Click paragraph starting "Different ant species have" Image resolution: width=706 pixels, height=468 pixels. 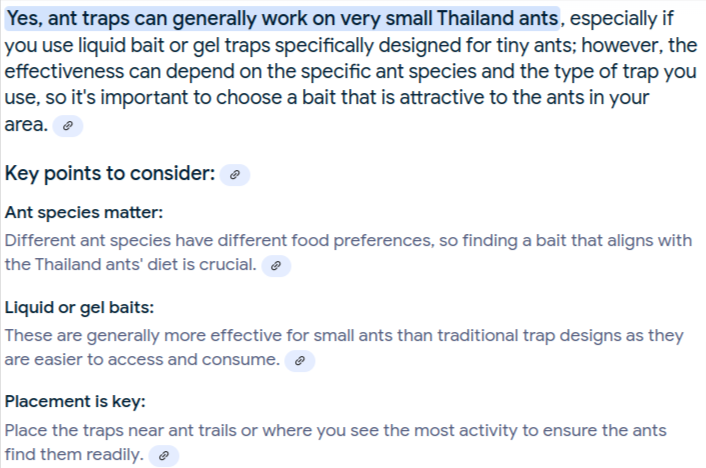(348, 252)
